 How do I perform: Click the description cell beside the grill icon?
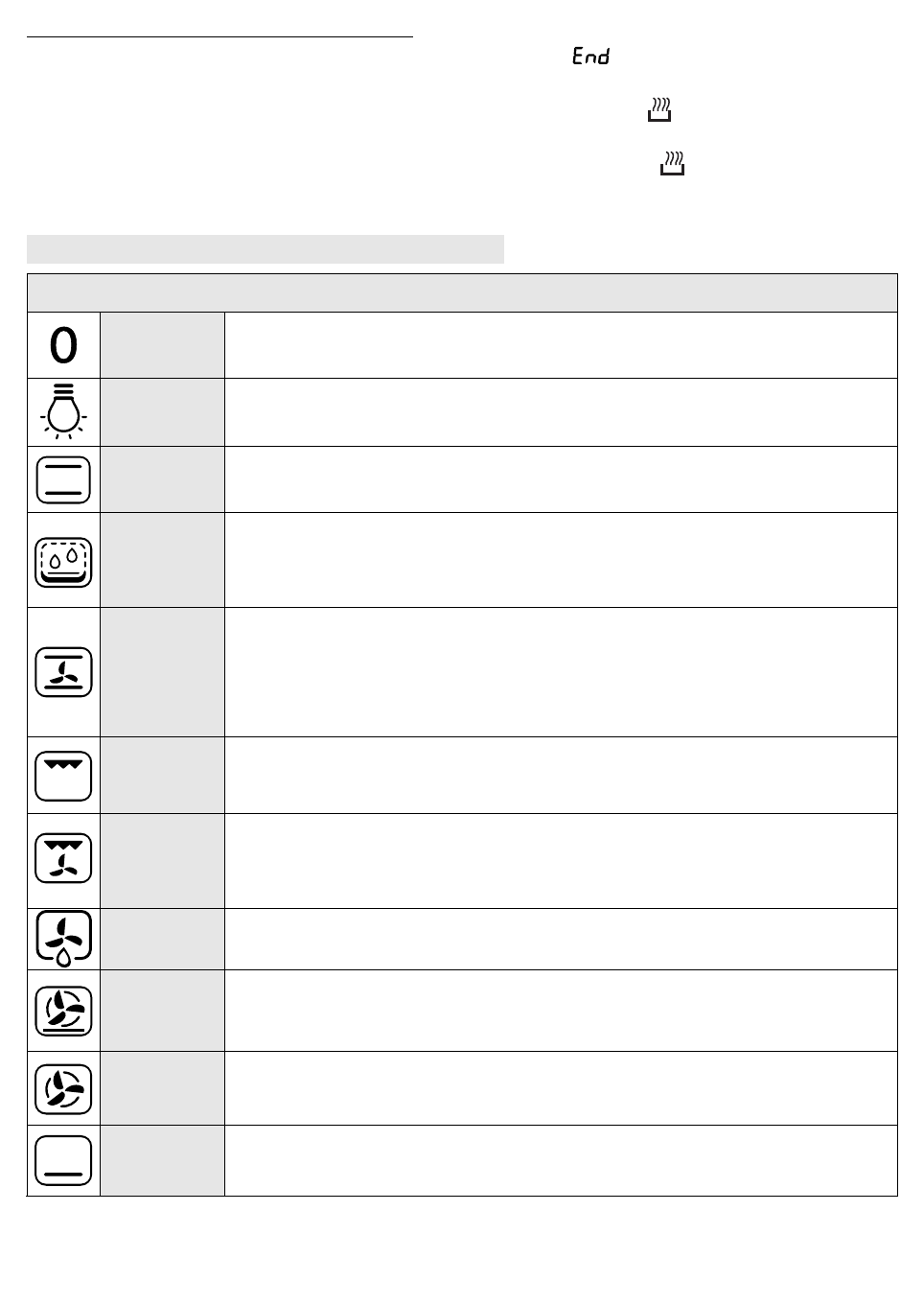click(561, 776)
